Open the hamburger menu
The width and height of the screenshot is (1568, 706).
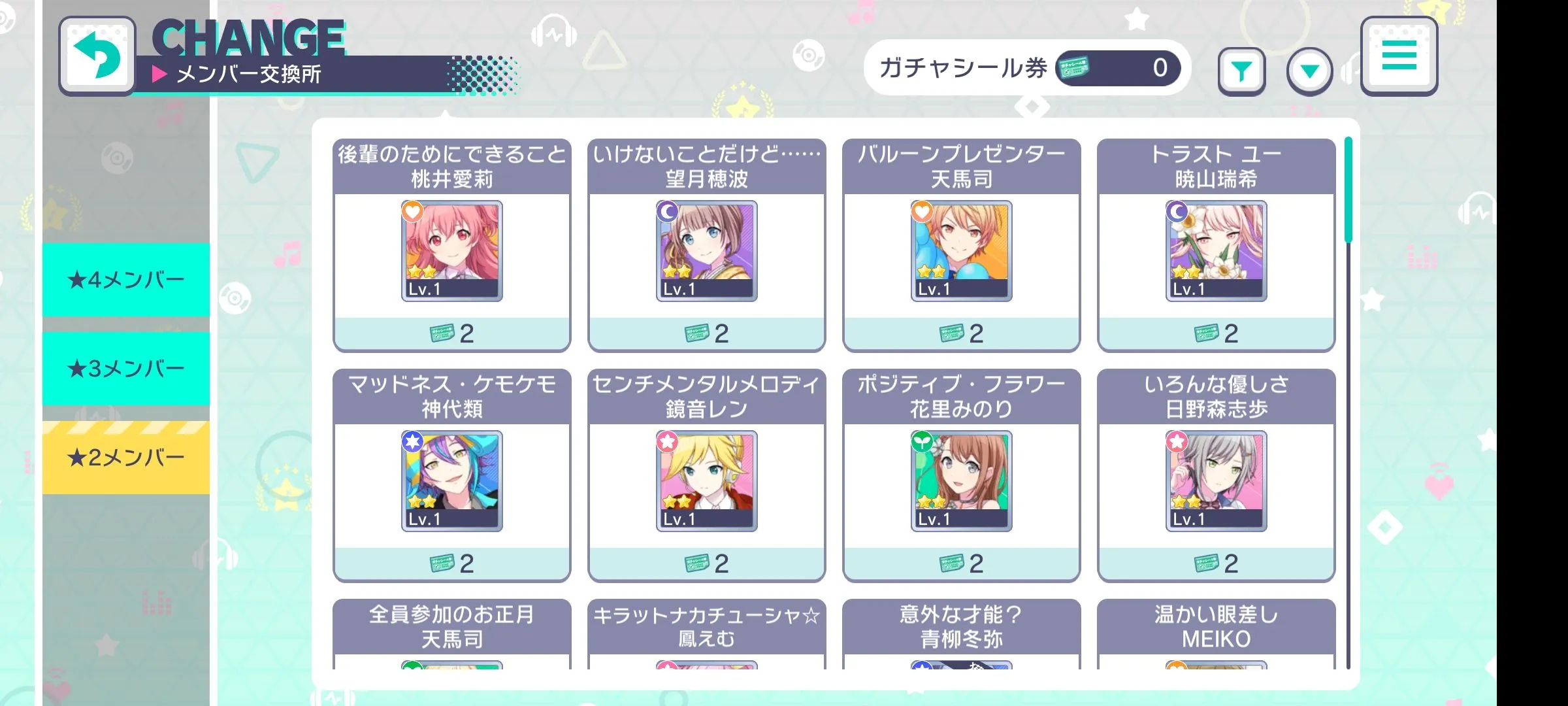(1399, 56)
